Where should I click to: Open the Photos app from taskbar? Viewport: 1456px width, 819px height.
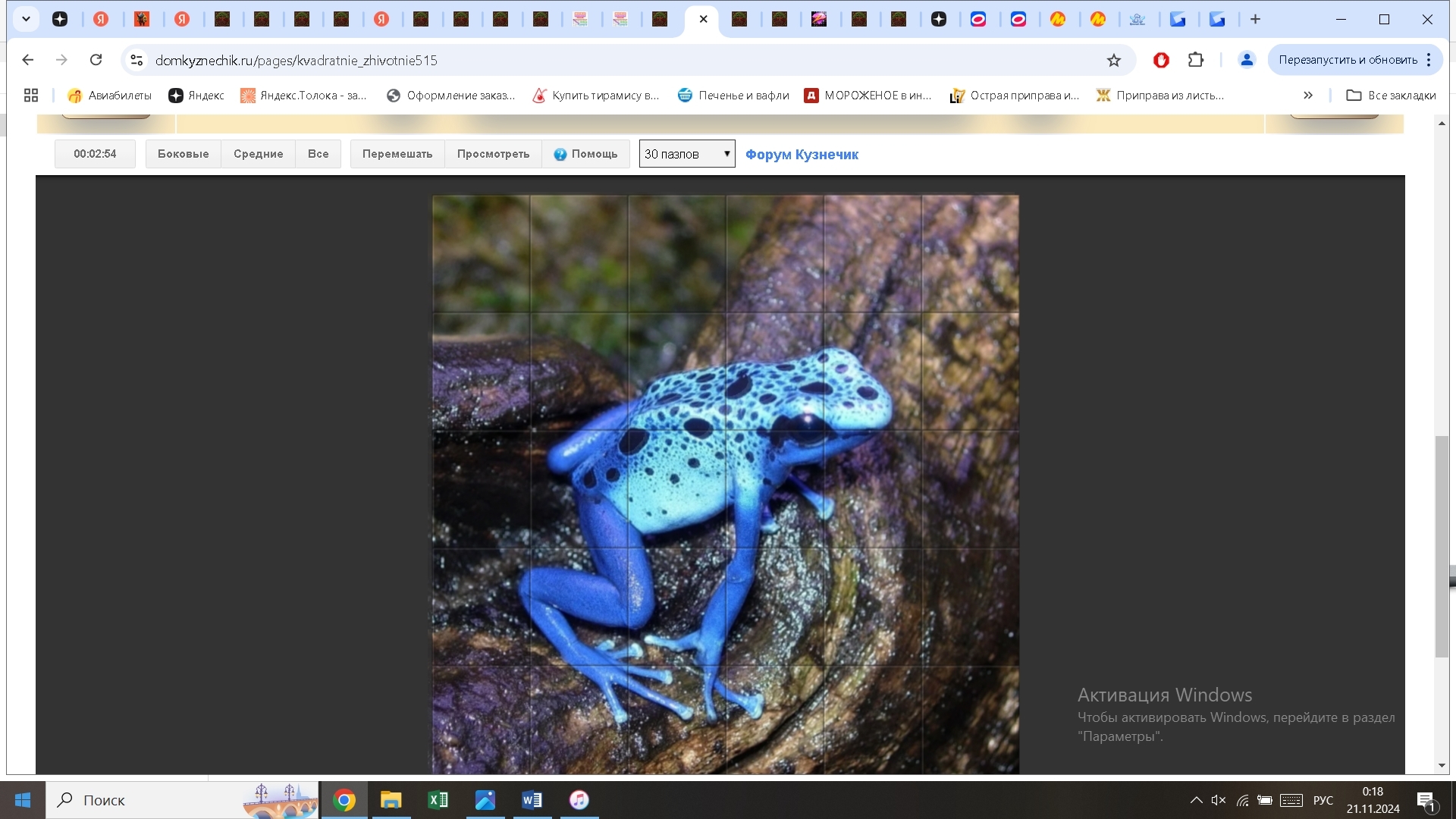[485, 800]
